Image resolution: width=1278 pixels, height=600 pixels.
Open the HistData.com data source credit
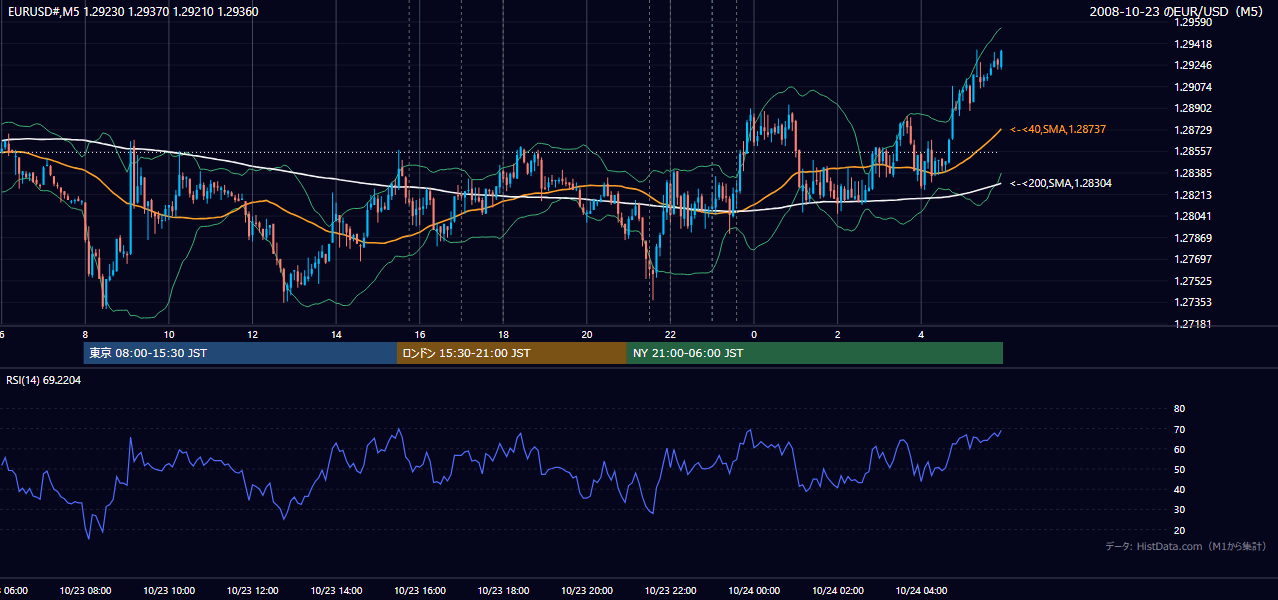tap(1186, 546)
